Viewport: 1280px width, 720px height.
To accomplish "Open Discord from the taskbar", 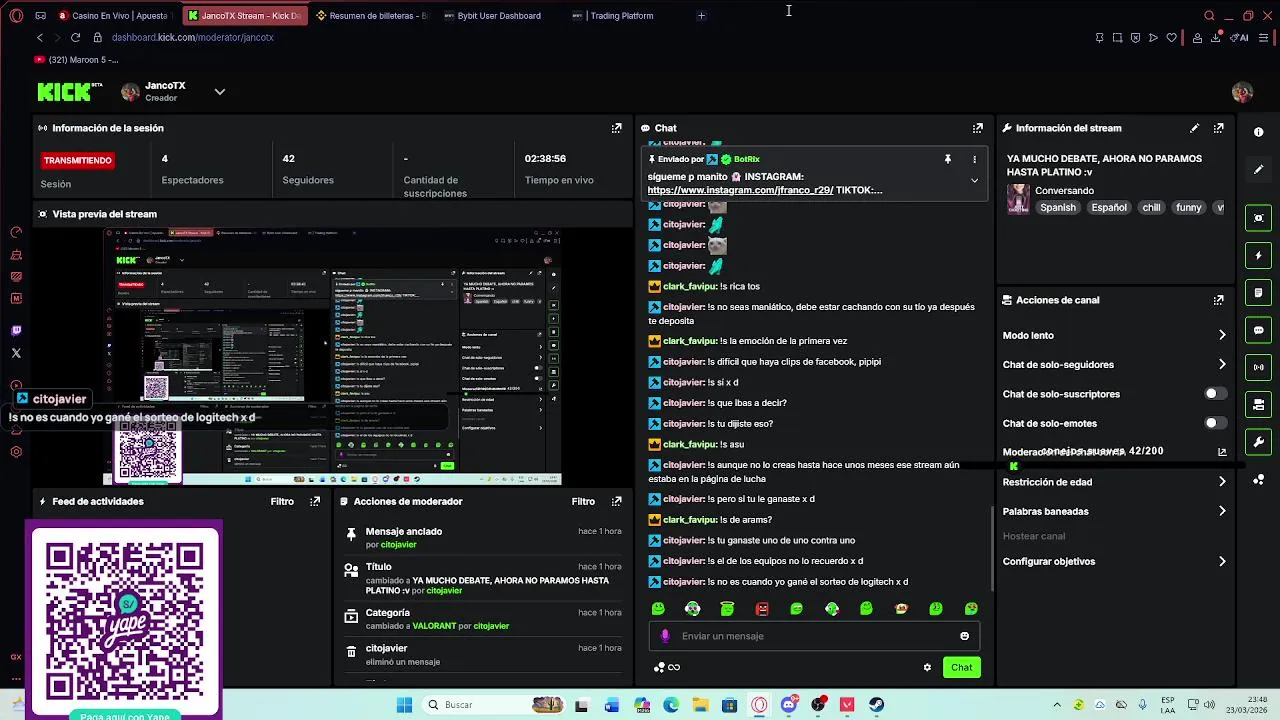I will coord(788,705).
